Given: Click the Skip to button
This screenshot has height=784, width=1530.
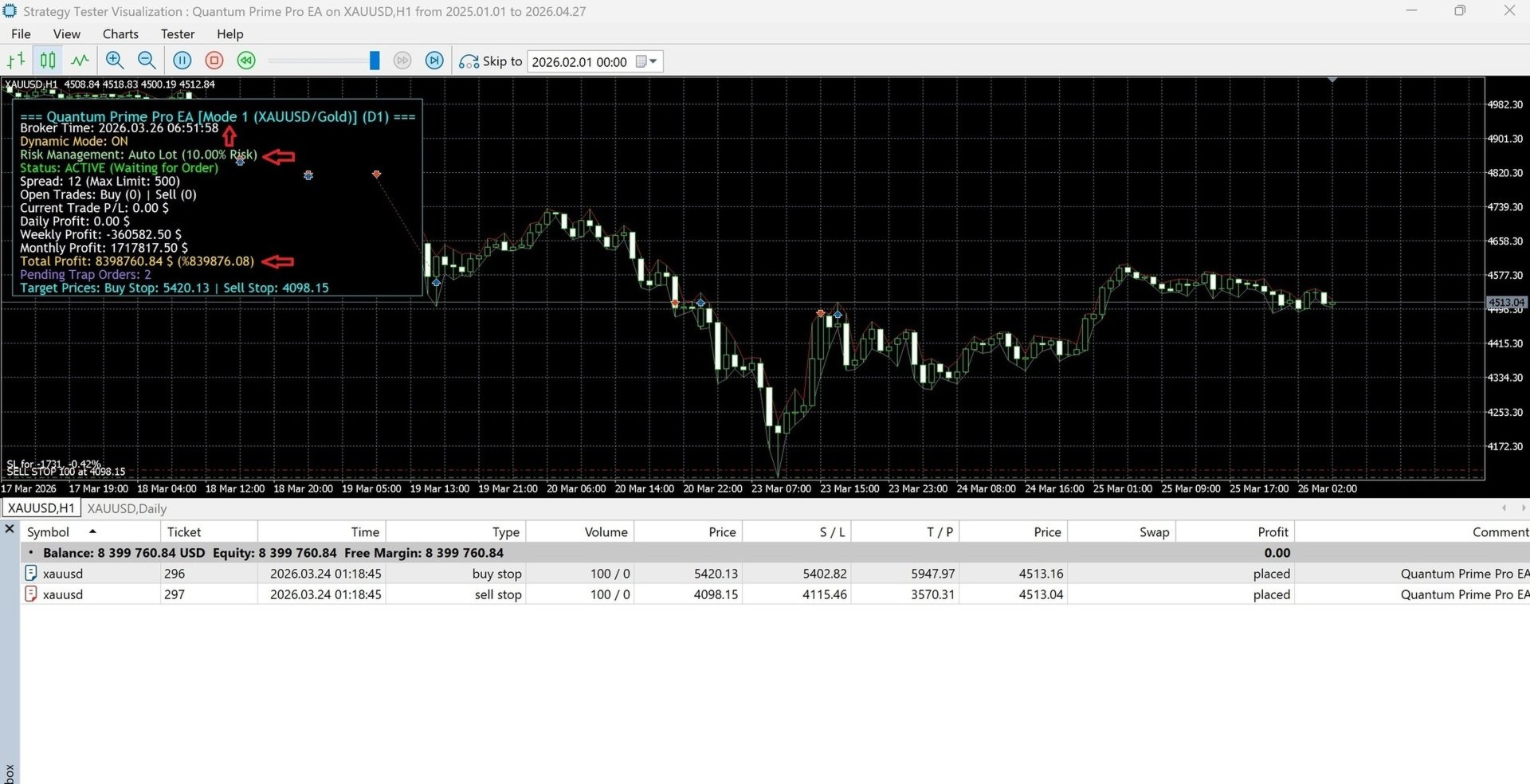Looking at the screenshot, I should coord(491,61).
